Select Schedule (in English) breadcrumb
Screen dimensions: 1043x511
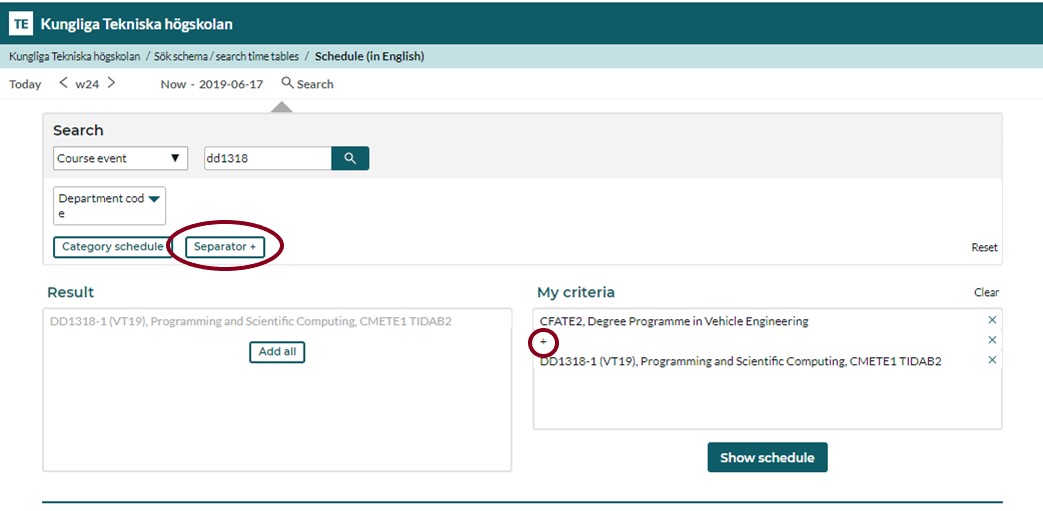[x=369, y=57]
